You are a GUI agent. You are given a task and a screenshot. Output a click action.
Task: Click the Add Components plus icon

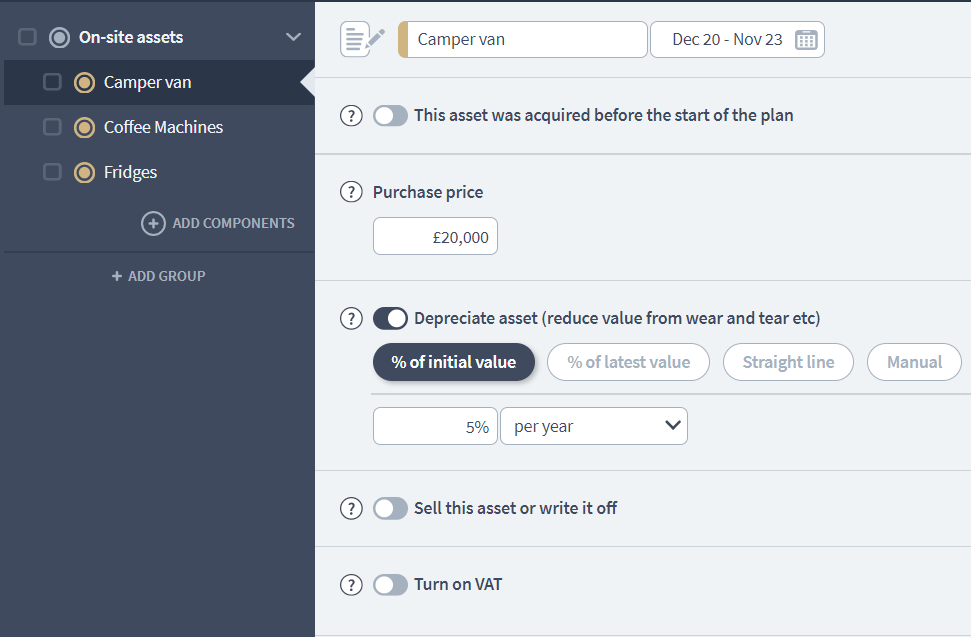pos(153,223)
